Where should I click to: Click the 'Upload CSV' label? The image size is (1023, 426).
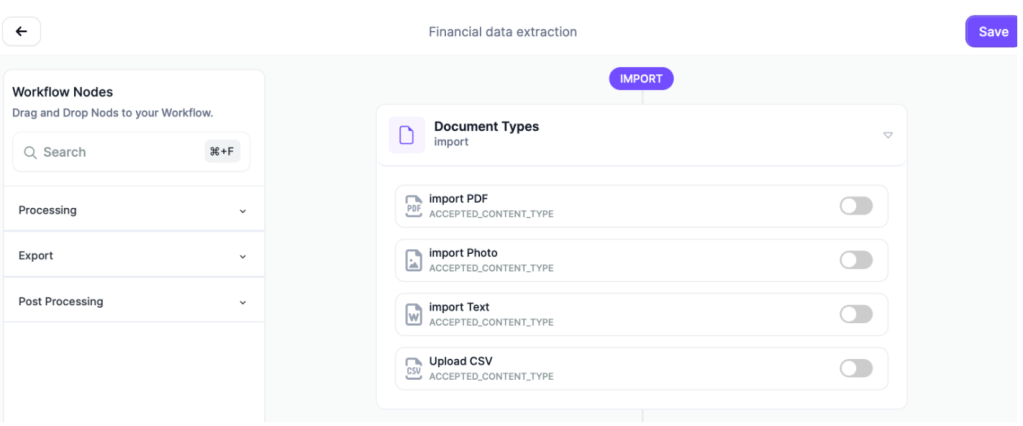[461, 361]
